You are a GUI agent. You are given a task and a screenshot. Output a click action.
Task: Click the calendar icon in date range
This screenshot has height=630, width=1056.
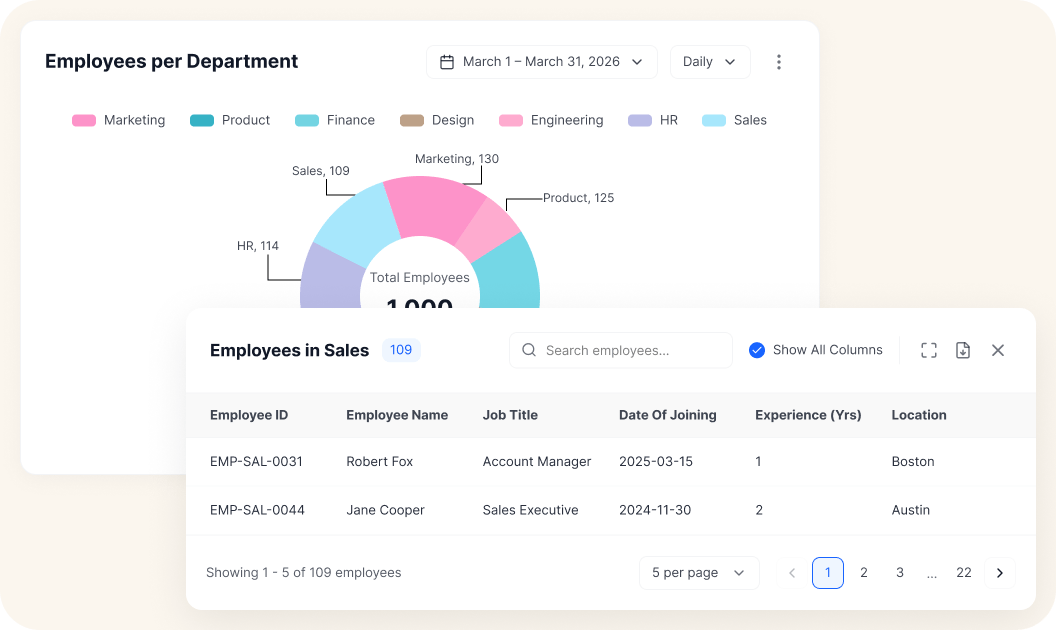click(447, 62)
